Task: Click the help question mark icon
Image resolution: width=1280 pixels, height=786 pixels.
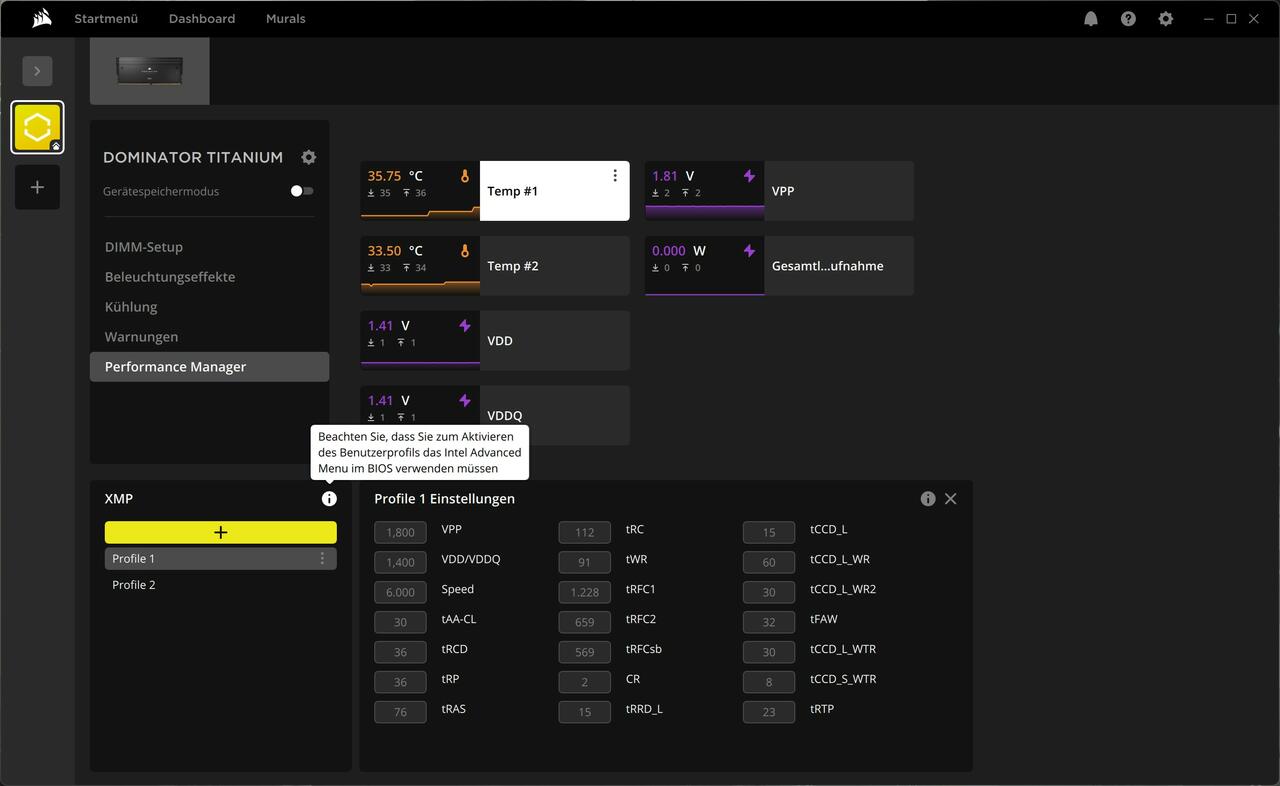Action: pyautogui.click(x=1128, y=19)
